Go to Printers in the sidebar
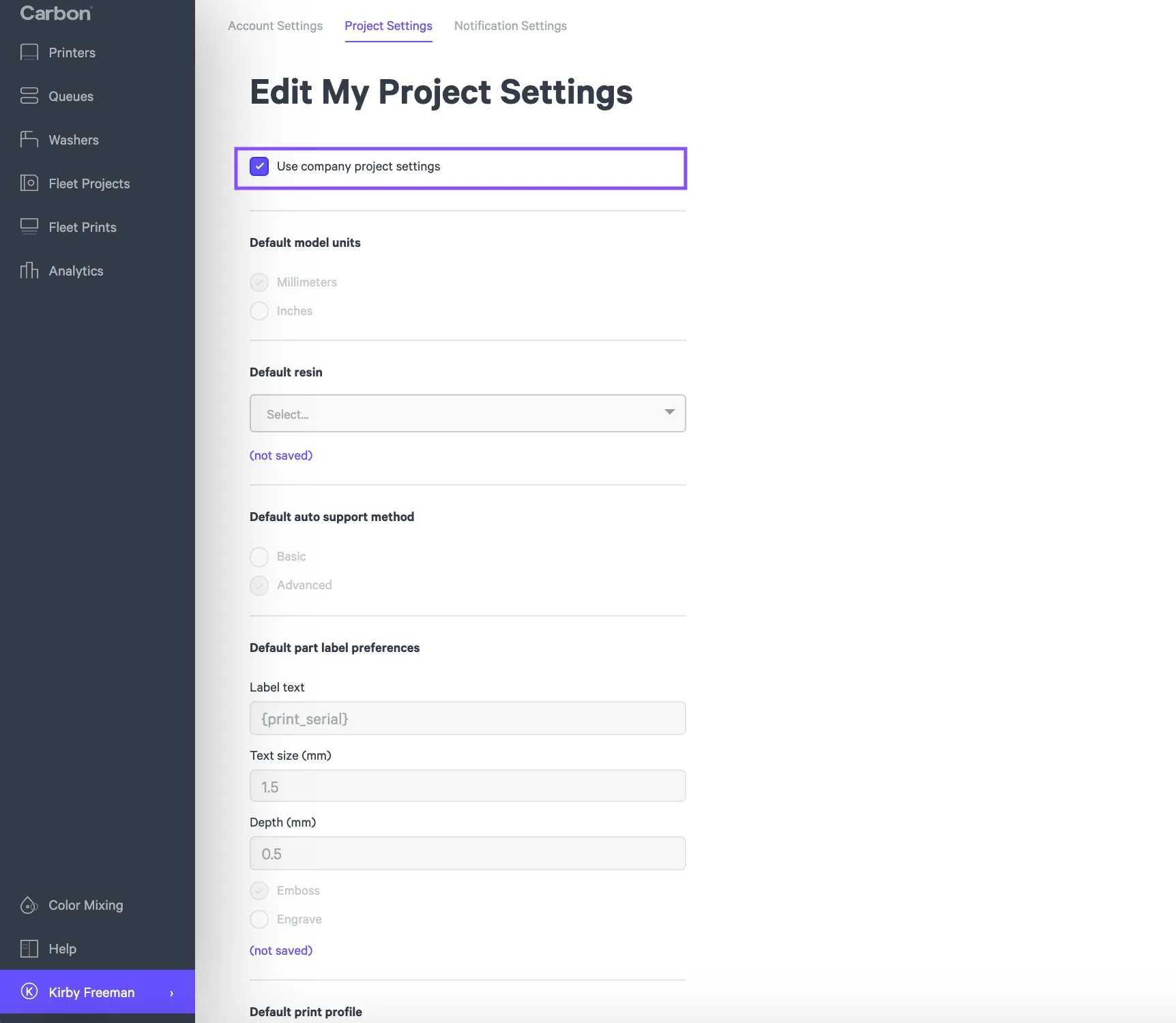The height and width of the screenshot is (1023, 1176). [x=72, y=53]
